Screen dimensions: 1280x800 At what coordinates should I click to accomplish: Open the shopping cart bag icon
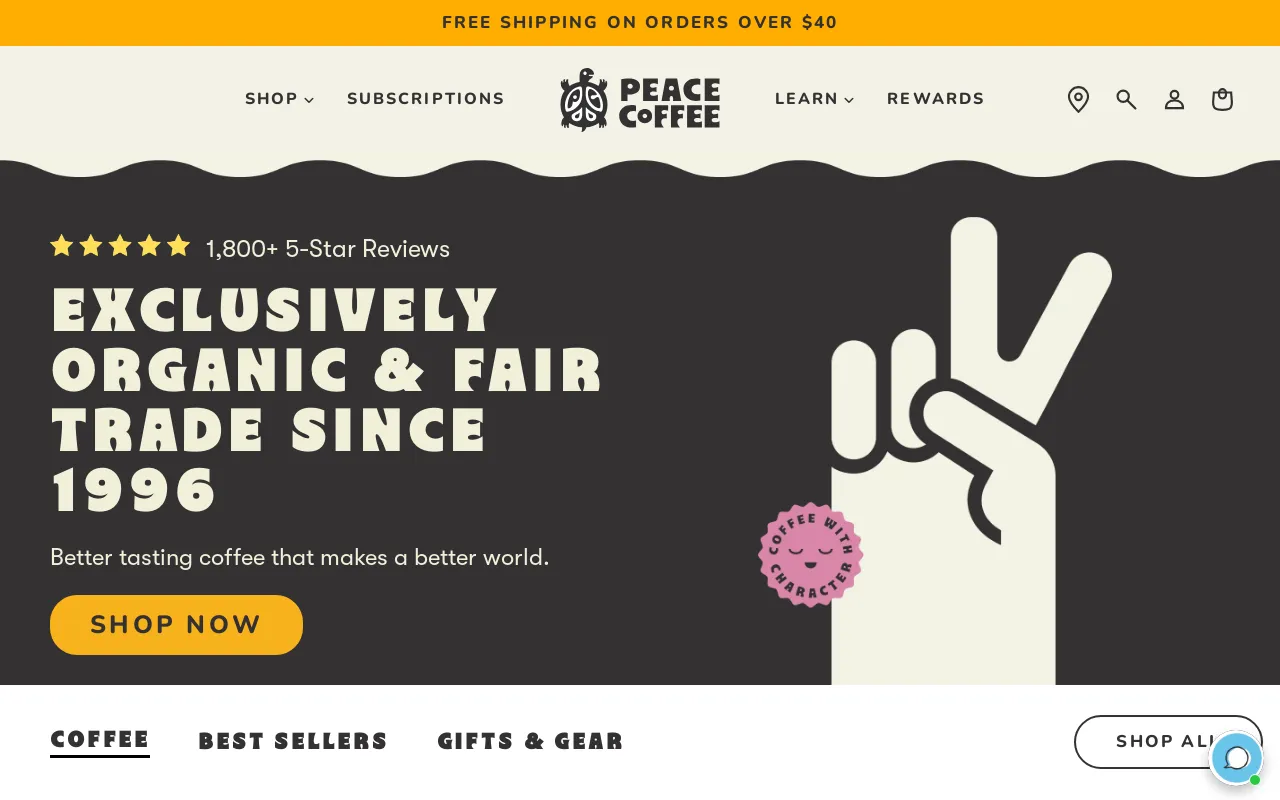pyautogui.click(x=1222, y=99)
